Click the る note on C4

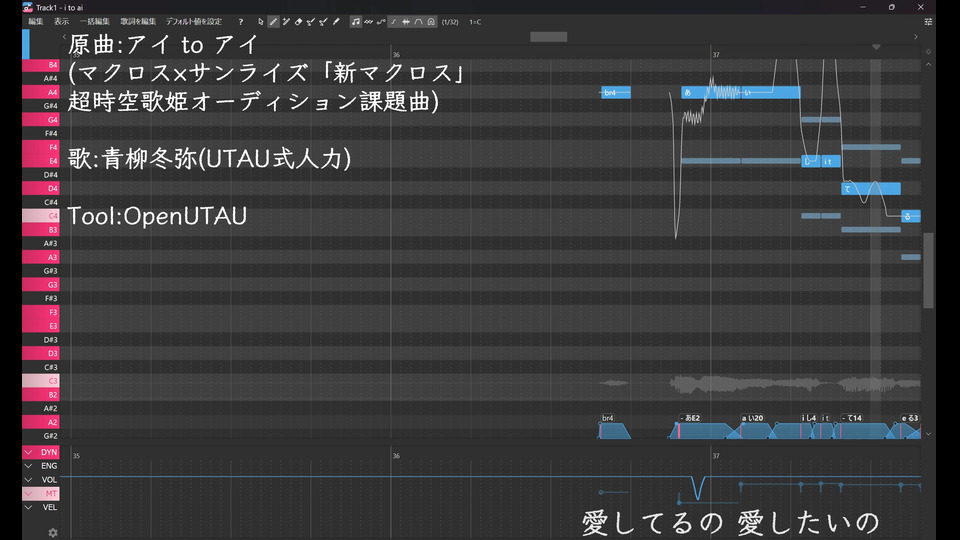910,216
